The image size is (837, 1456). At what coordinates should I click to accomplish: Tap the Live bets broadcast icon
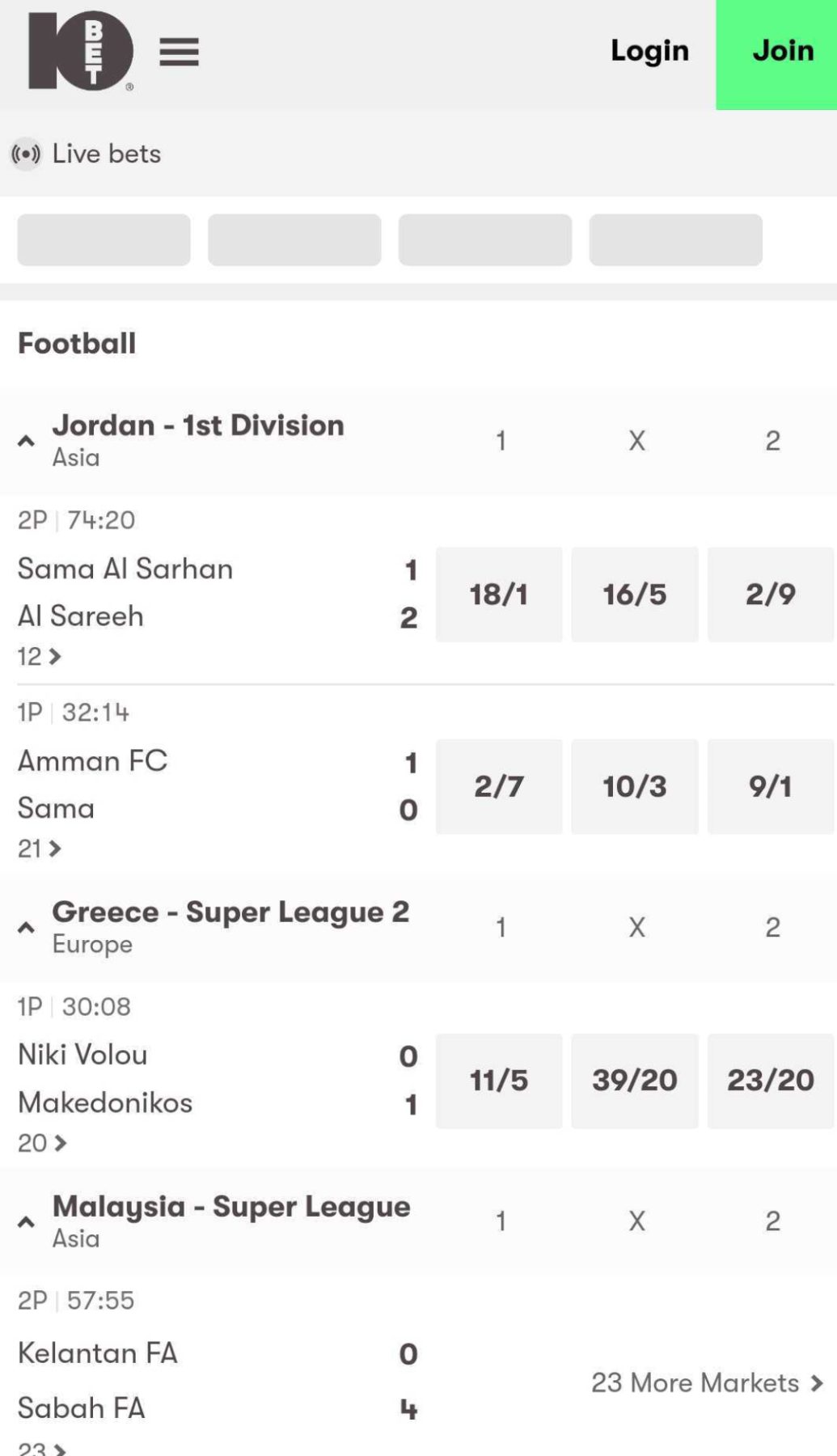coord(26,154)
